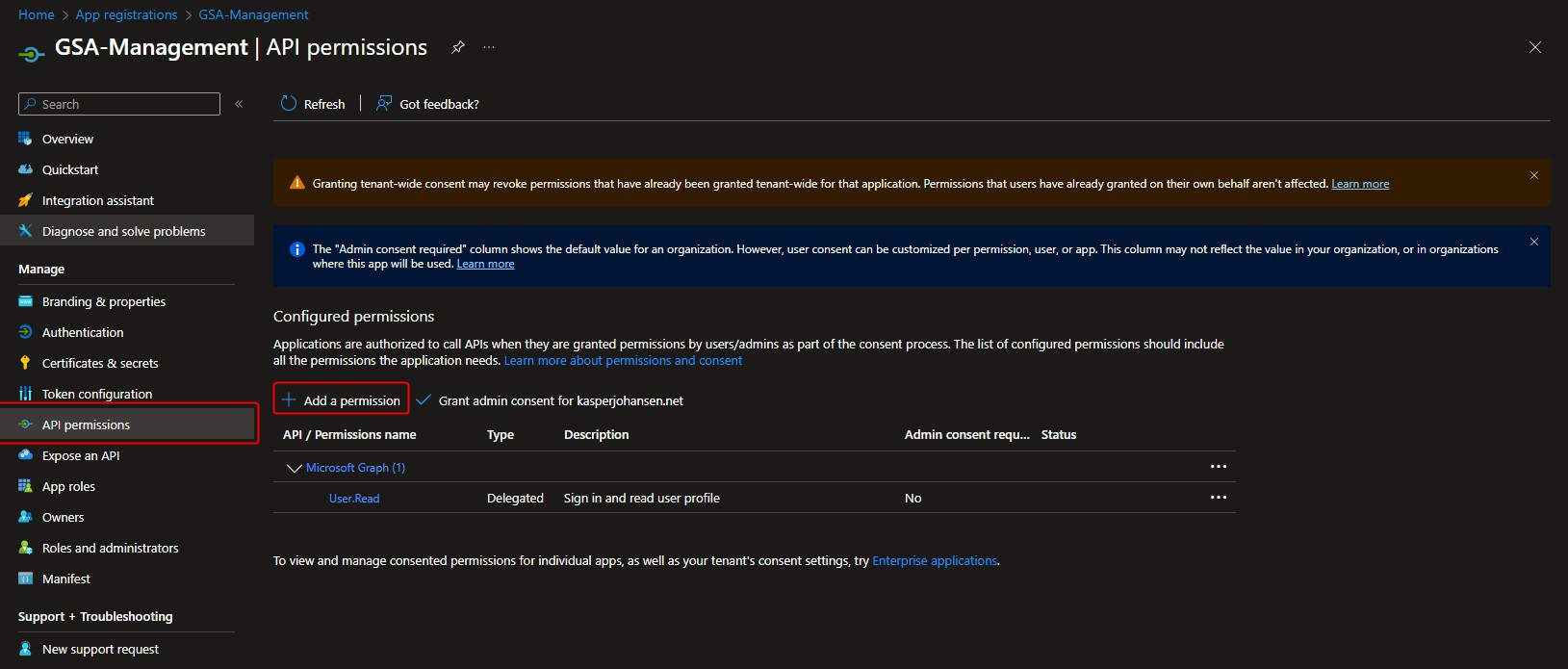Image resolution: width=1568 pixels, height=669 pixels.
Task: Click the sidebar Search input field
Action: [127, 104]
